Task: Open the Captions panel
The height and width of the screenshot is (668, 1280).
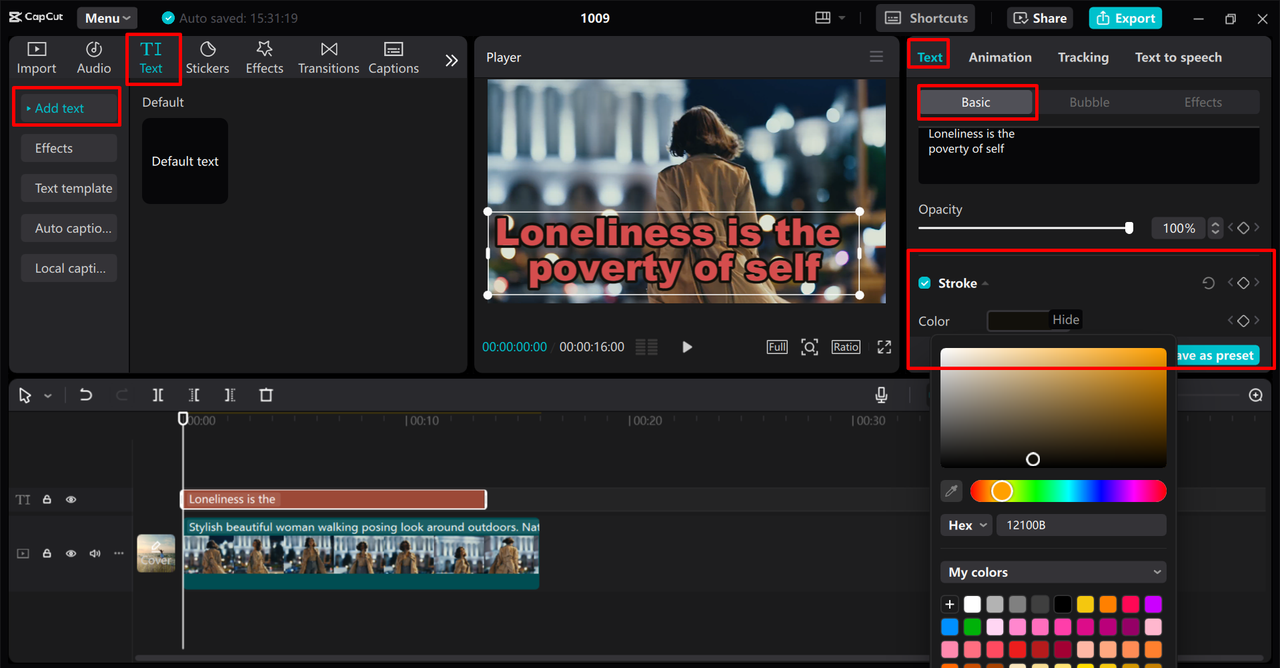Action: pyautogui.click(x=393, y=58)
